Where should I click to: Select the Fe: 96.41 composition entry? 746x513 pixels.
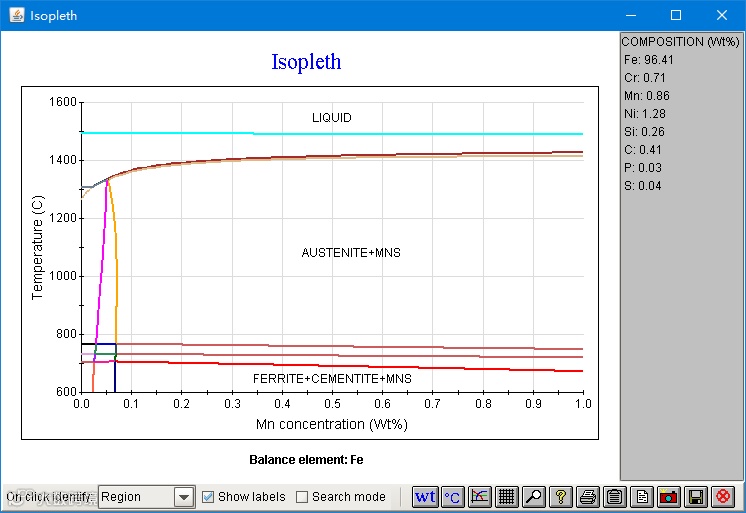pyautogui.click(x=648, y=60)
